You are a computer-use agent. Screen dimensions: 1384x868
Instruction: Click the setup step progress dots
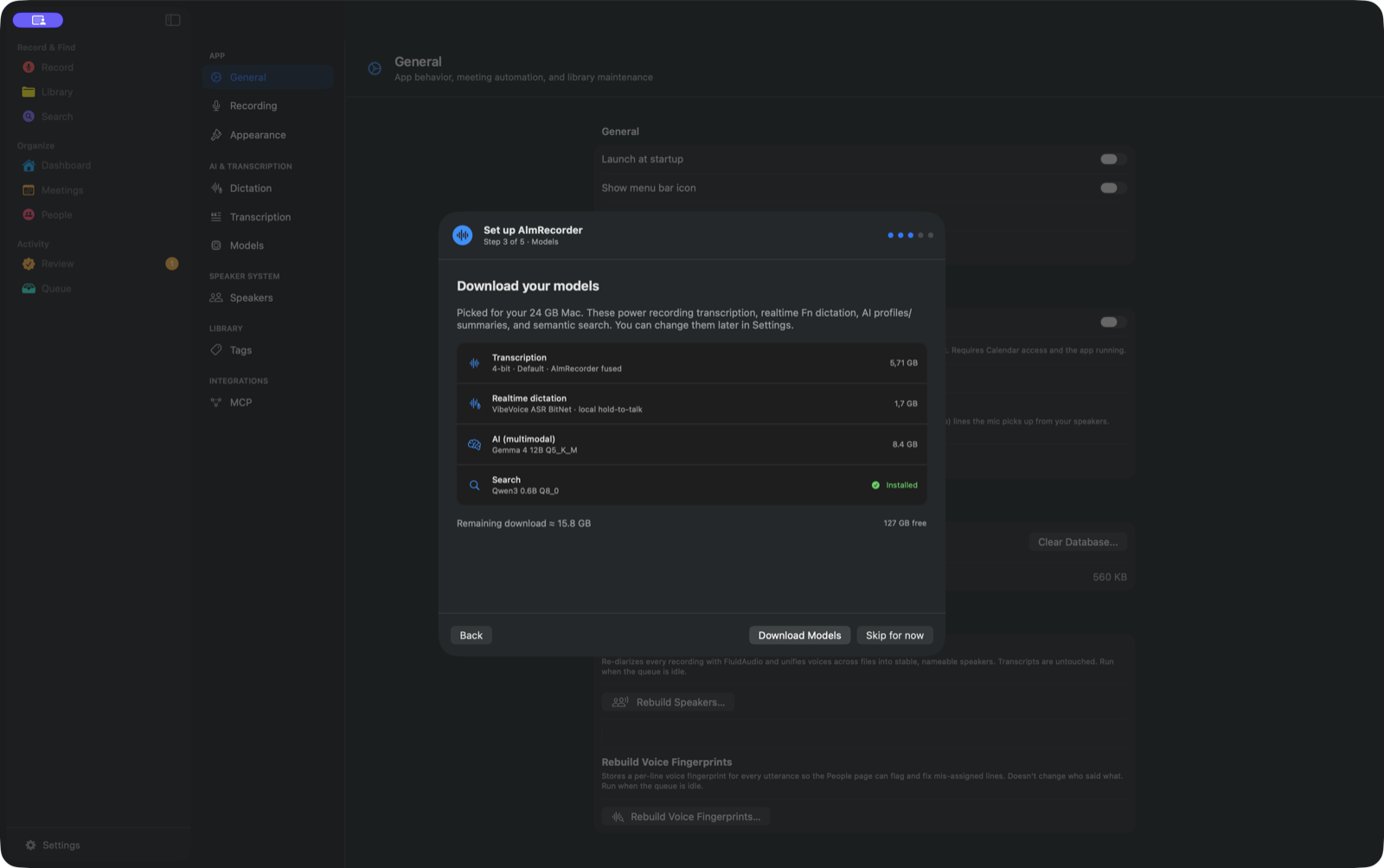910,235
